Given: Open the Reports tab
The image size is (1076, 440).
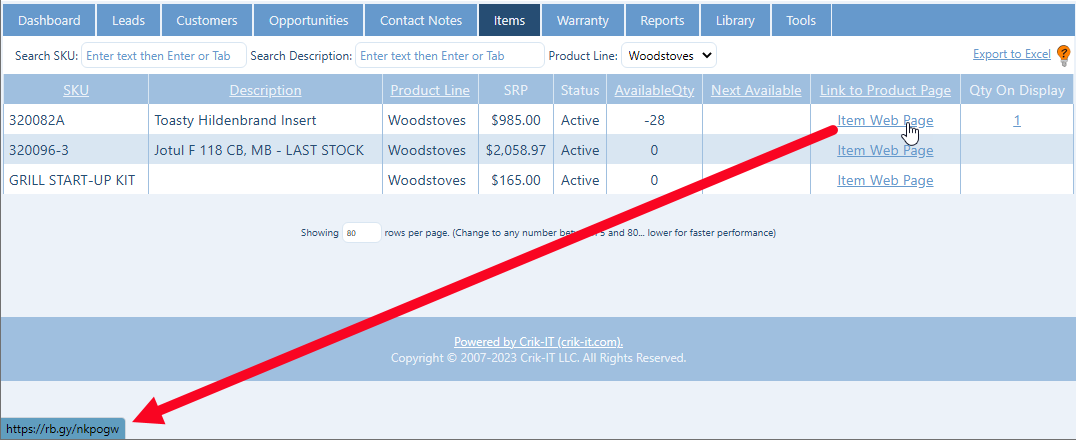Looking at the screenshot, I should 662,20.
